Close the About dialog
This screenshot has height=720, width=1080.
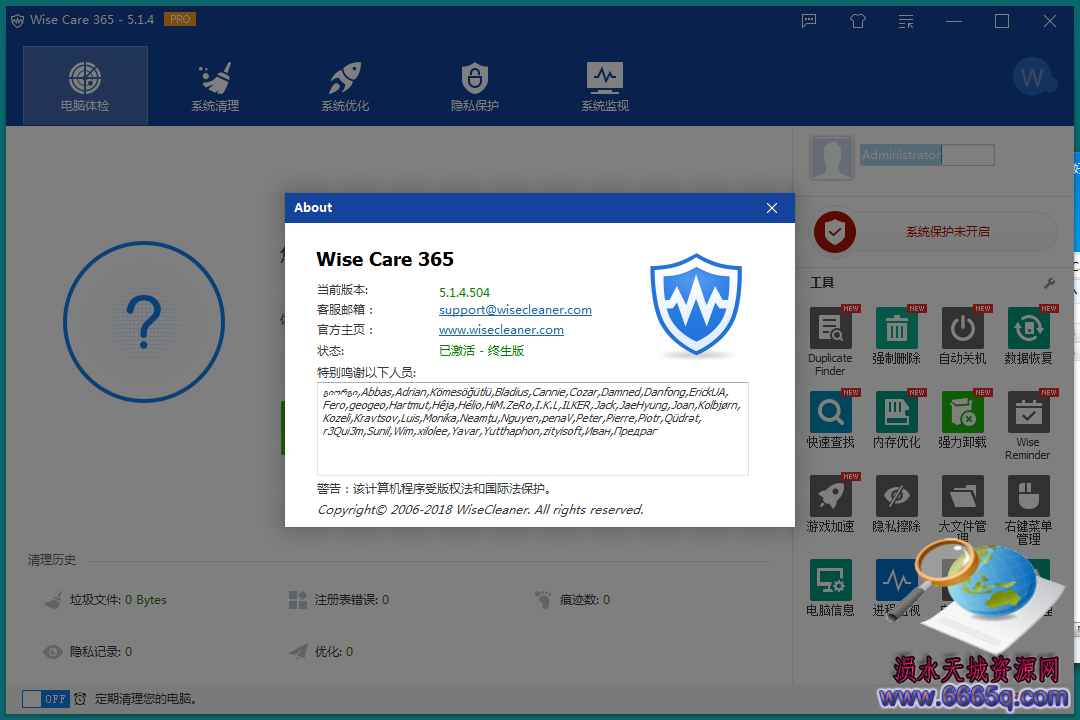point(771,208)
